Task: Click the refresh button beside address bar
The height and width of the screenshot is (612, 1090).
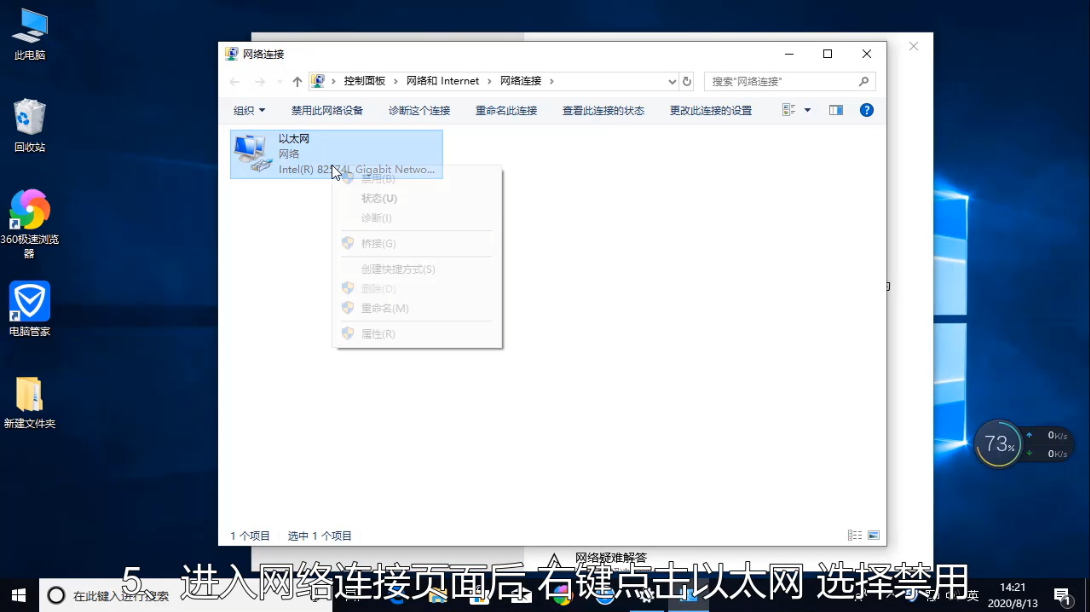Action: (687, 81)
